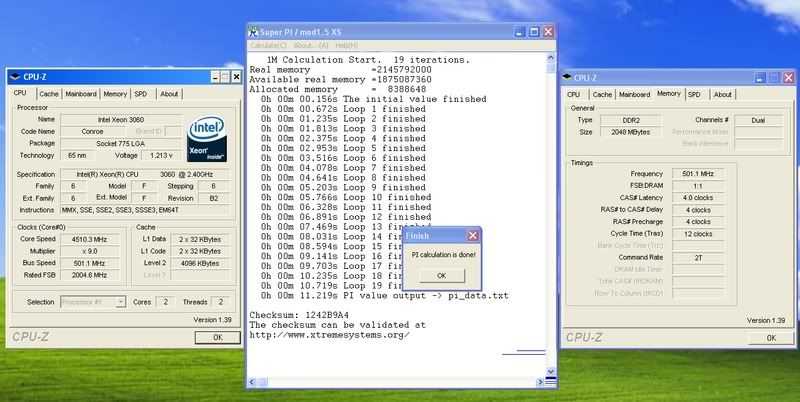Switch to SPD tab in left CPU-Z
Viewport: 800px width, 402px height.
[x=141, y=94]
